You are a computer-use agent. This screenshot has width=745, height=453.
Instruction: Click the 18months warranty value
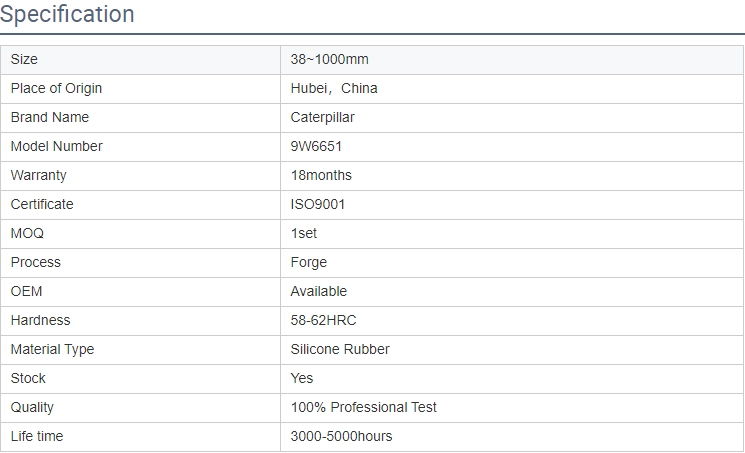(321, 175)
